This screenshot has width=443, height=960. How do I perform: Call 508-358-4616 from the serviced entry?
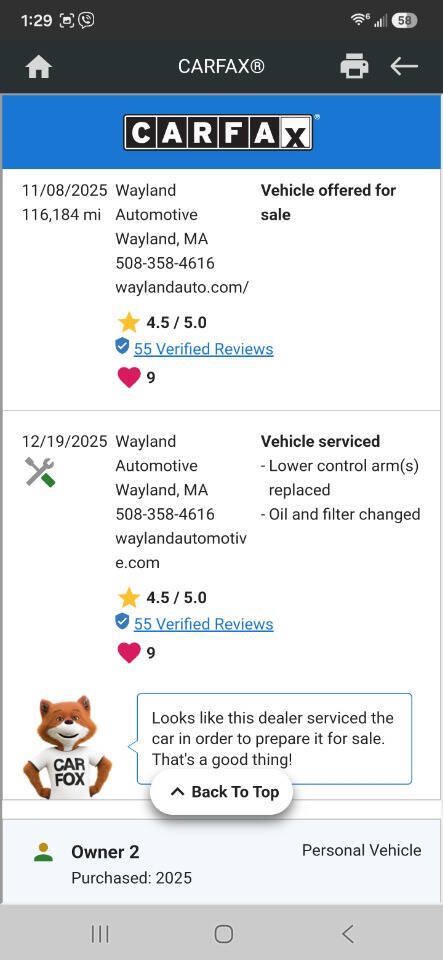coord(165,514)
